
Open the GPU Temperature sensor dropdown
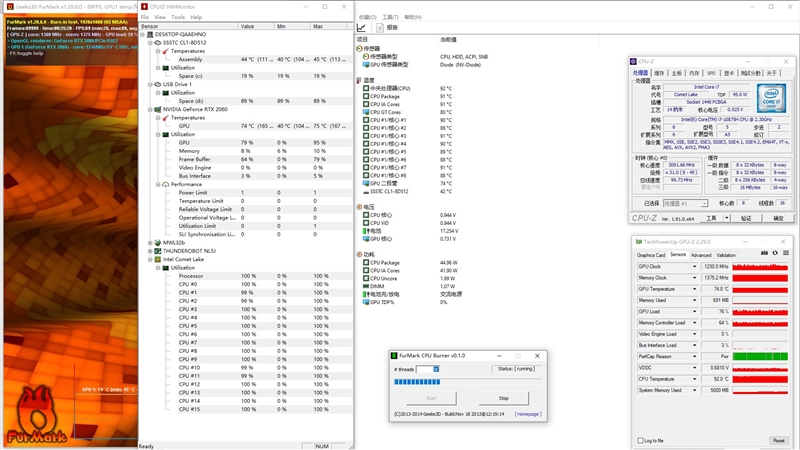[694, 289]
